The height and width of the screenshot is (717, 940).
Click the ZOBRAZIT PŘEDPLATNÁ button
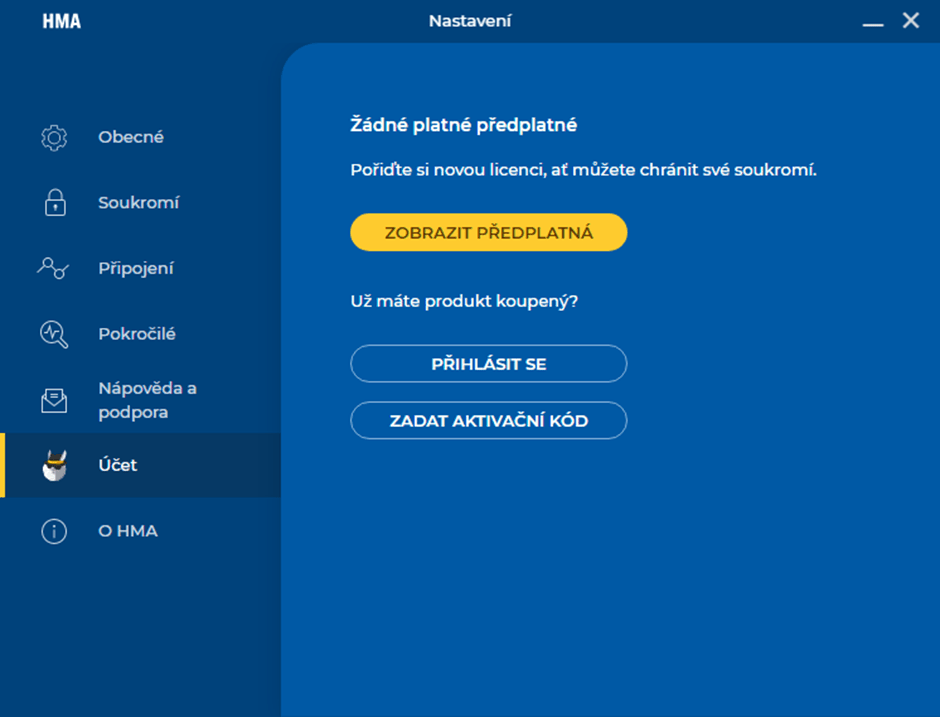[488, 231]
